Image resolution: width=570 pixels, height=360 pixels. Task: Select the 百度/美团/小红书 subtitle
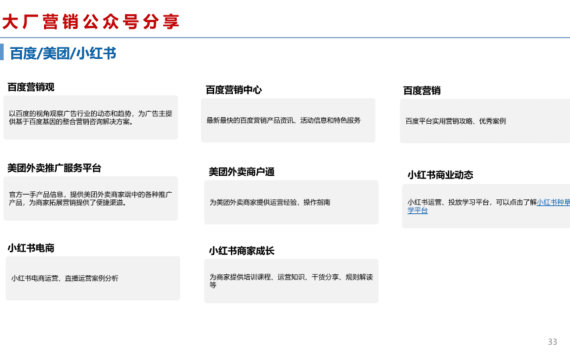(63, 53)
